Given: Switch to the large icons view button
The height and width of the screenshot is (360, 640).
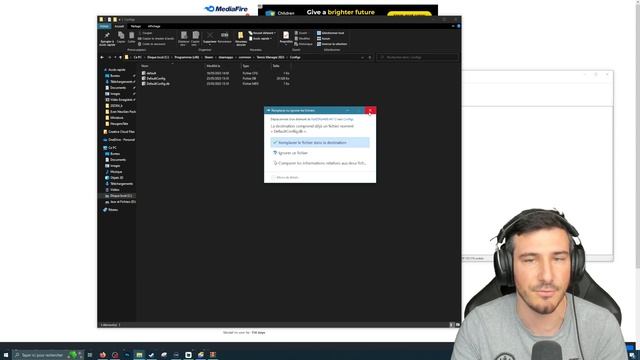Looking at the screenshot, I should pos(457,325).
